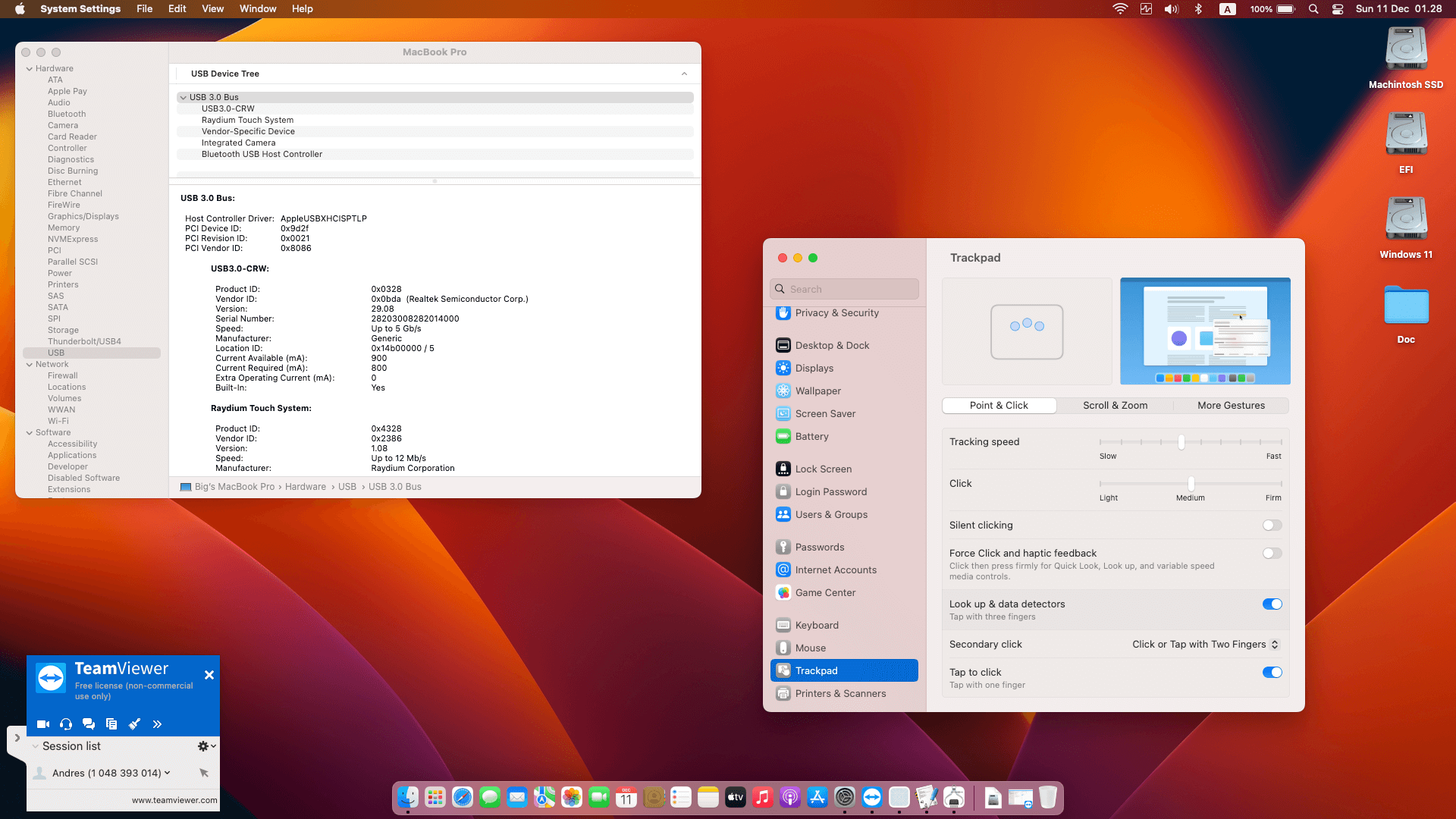
Task: Open App Store from the Dock
Action: 817,797
